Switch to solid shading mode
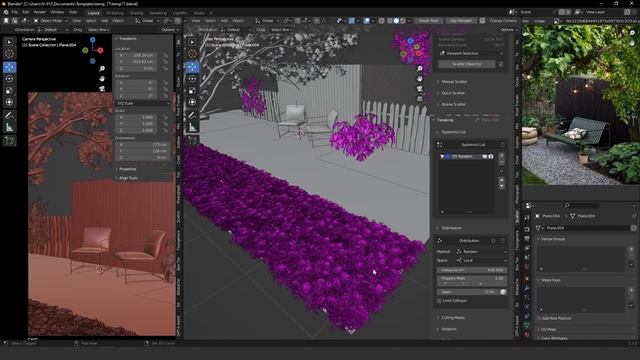Screen dimensions: 640x360 (396, 21)
